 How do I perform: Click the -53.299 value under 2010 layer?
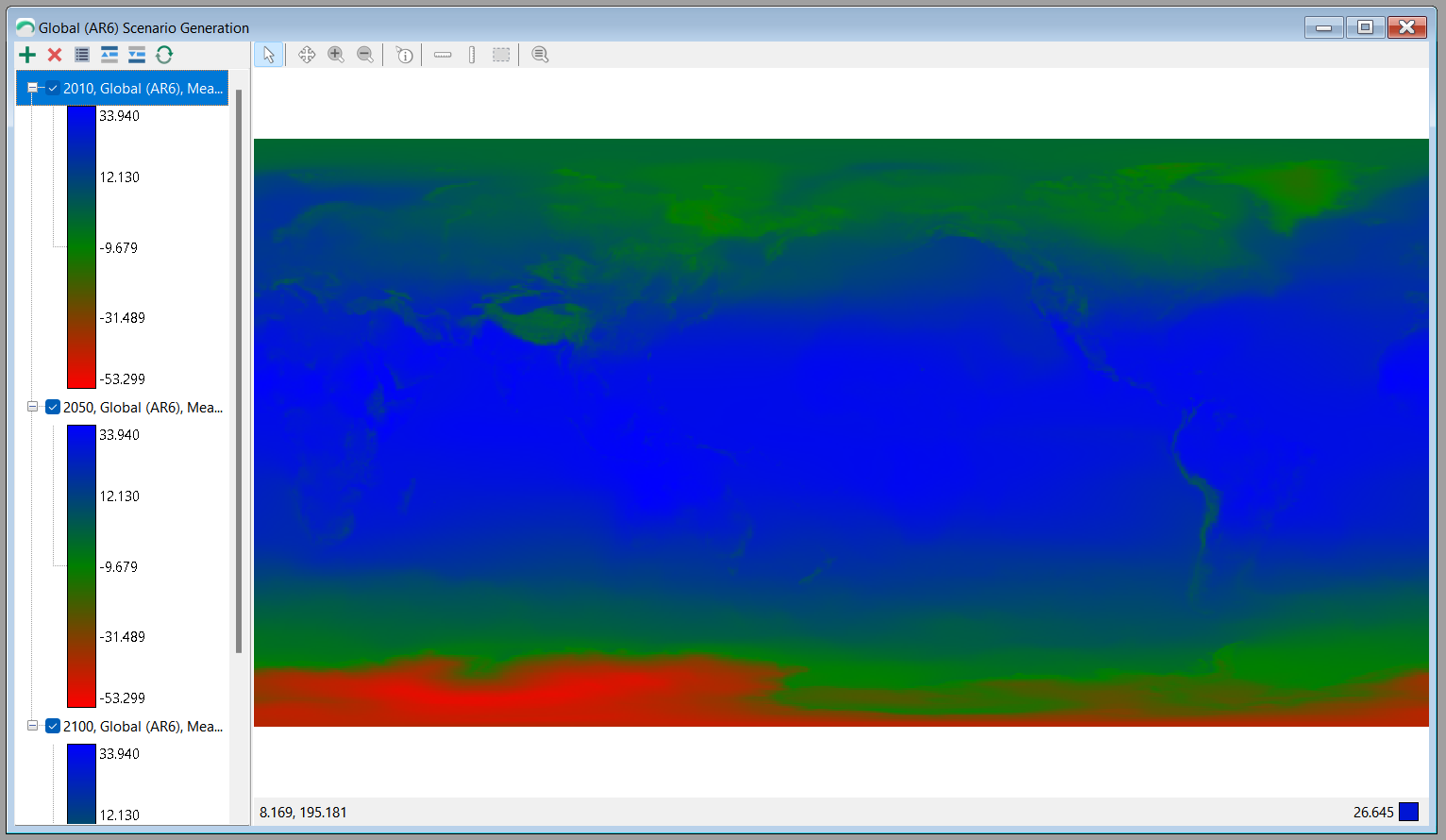click(123, 378)
